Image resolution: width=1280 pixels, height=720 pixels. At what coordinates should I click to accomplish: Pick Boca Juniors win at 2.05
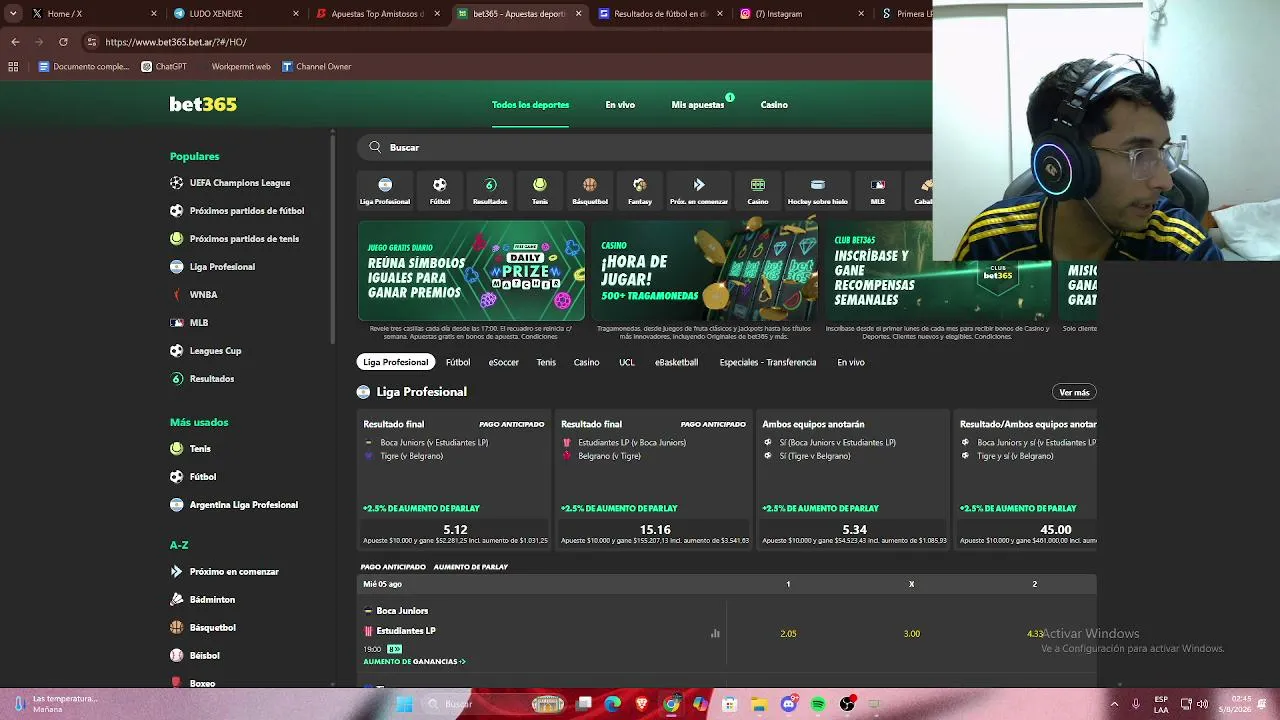(788, 633)
